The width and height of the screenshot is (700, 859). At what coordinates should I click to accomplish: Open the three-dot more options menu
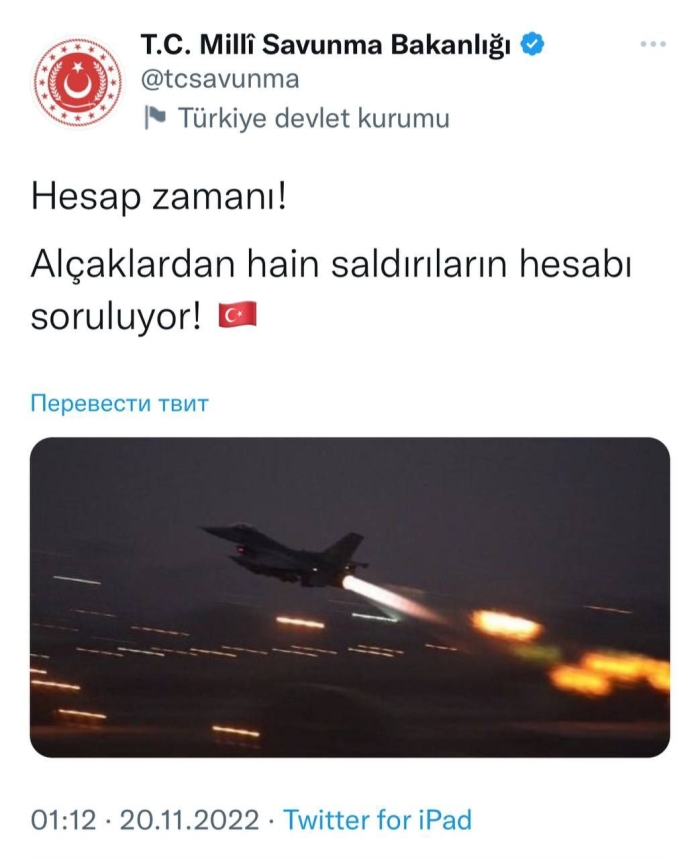pos(653,44)
